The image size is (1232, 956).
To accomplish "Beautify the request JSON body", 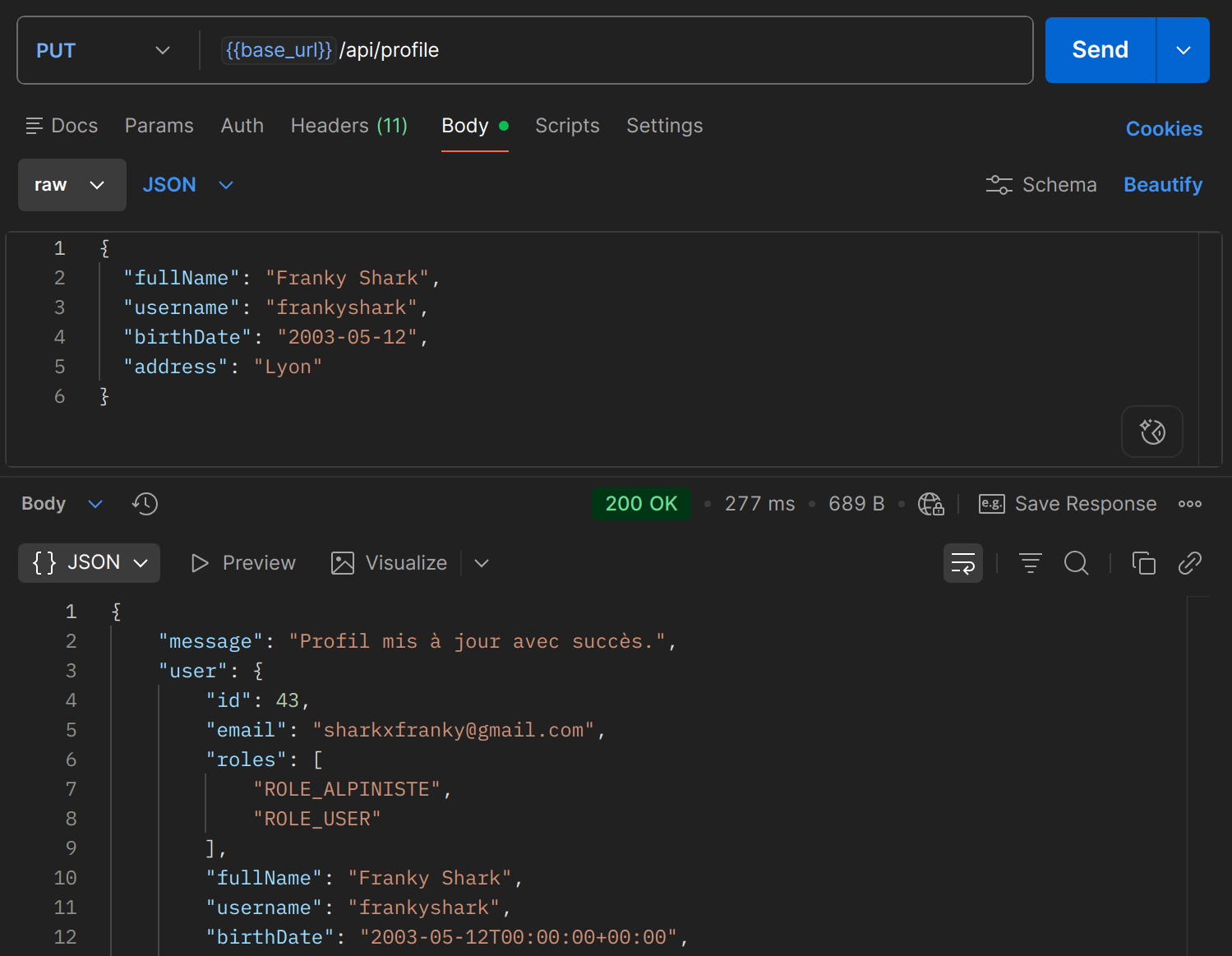I will point(1163,185).
